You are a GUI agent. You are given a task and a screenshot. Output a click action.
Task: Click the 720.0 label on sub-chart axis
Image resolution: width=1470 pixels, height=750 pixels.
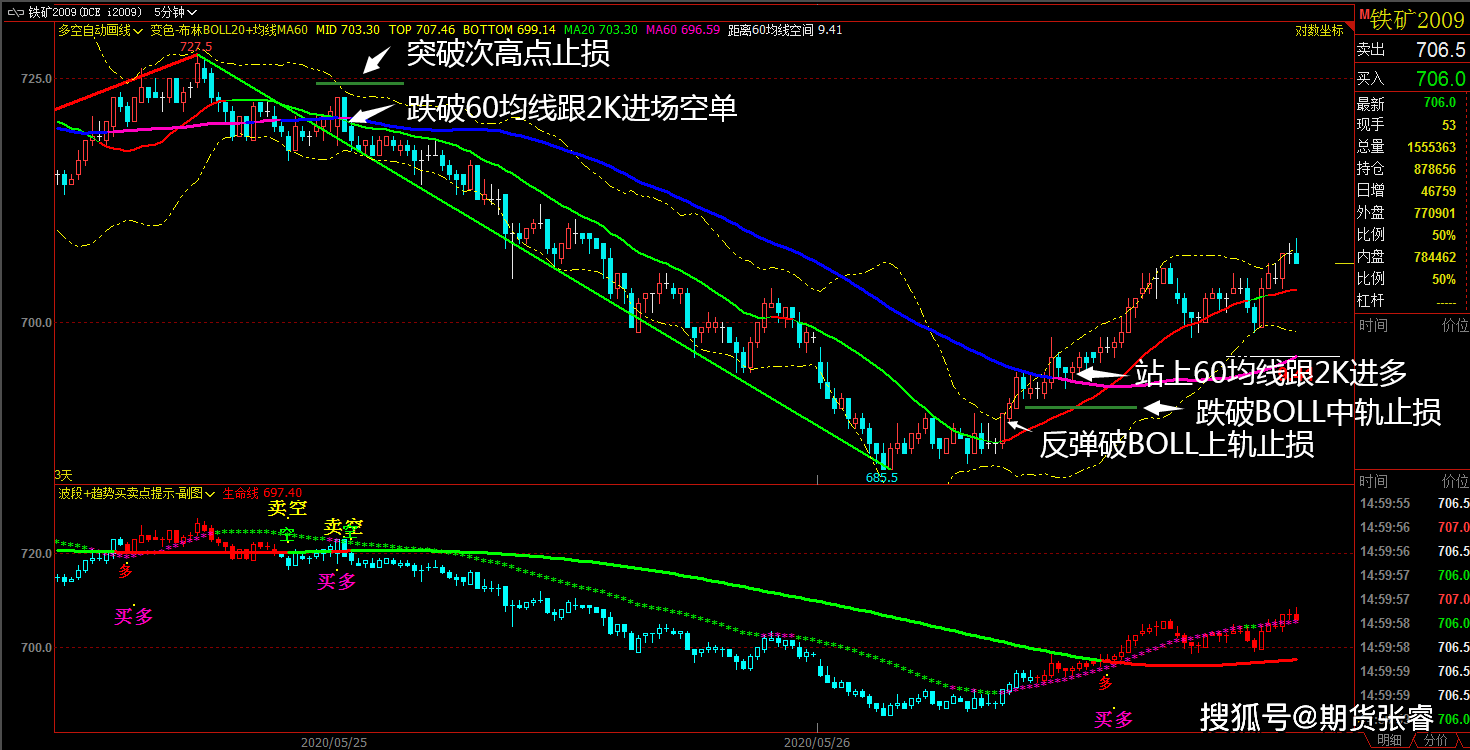click(x=37, y=553)
